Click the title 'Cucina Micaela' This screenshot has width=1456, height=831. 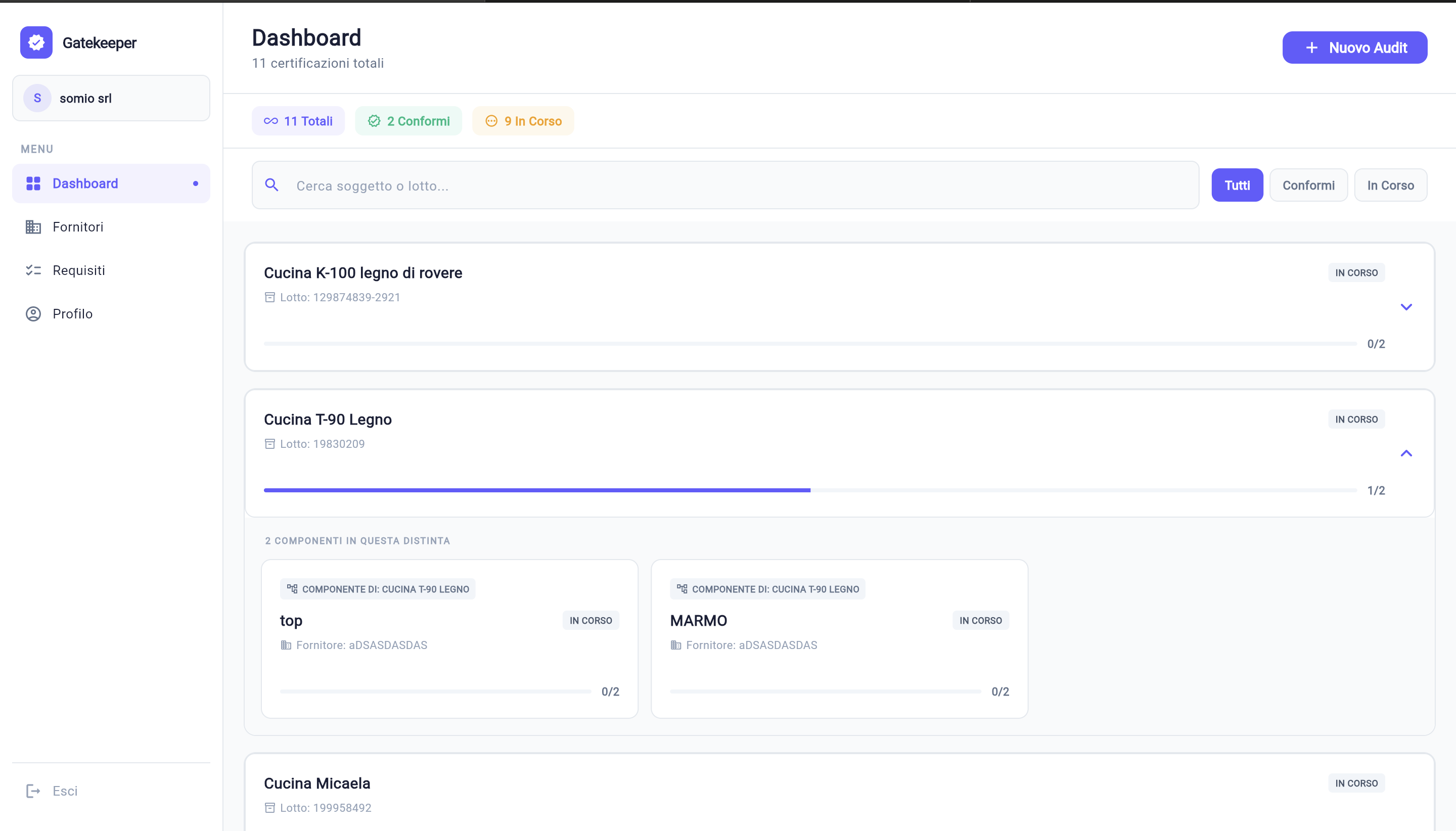tap(317, 783)
